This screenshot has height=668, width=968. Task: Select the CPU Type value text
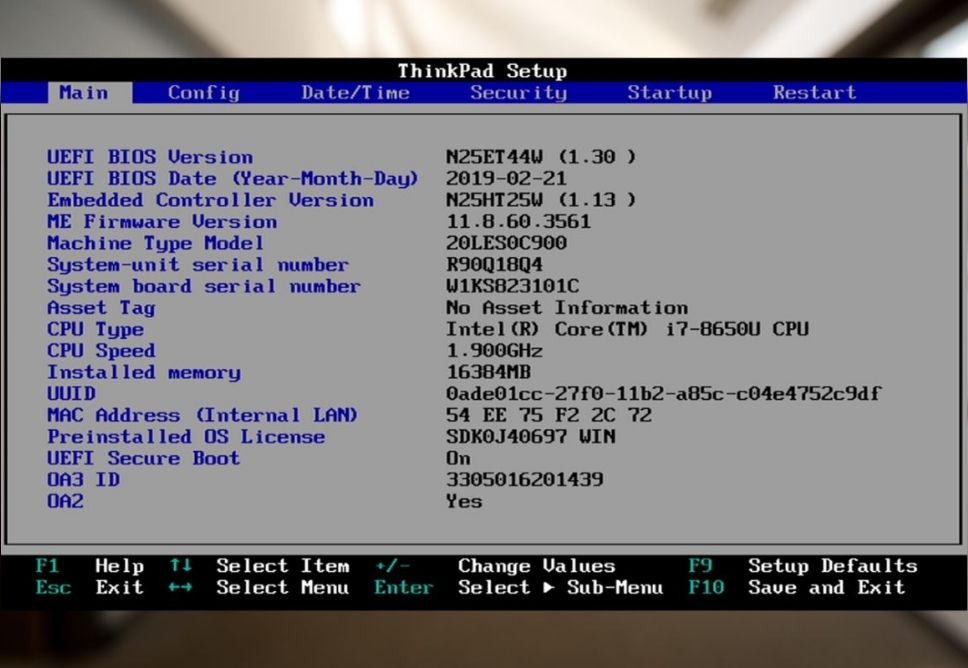tap(627, 329)
